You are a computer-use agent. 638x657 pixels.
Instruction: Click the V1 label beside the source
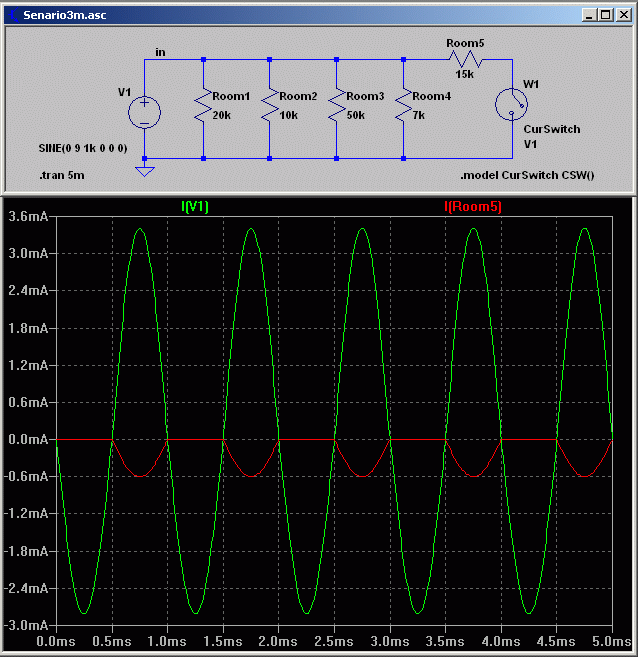pyautogui.click(x=124, y=92)
